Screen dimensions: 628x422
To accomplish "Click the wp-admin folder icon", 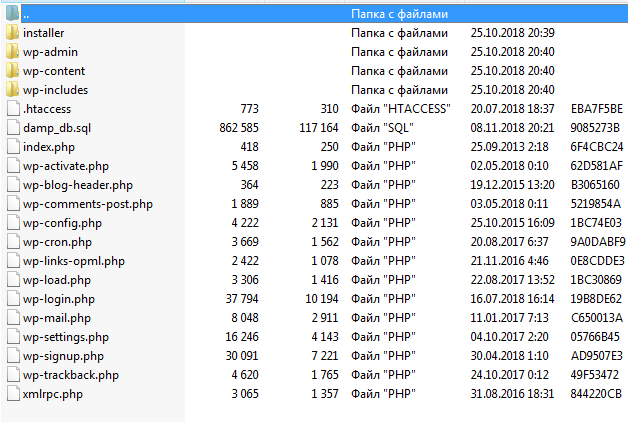I will point(12,52).
